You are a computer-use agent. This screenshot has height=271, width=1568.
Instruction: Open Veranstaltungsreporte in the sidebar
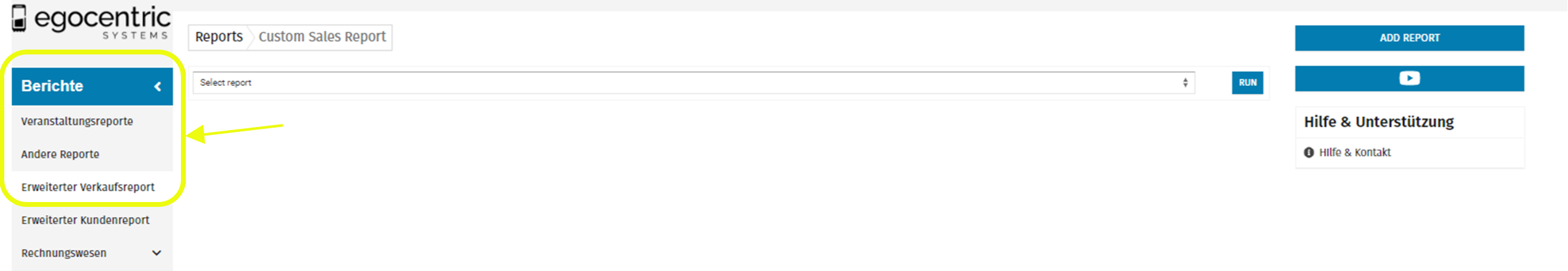(x=77, y=121)
